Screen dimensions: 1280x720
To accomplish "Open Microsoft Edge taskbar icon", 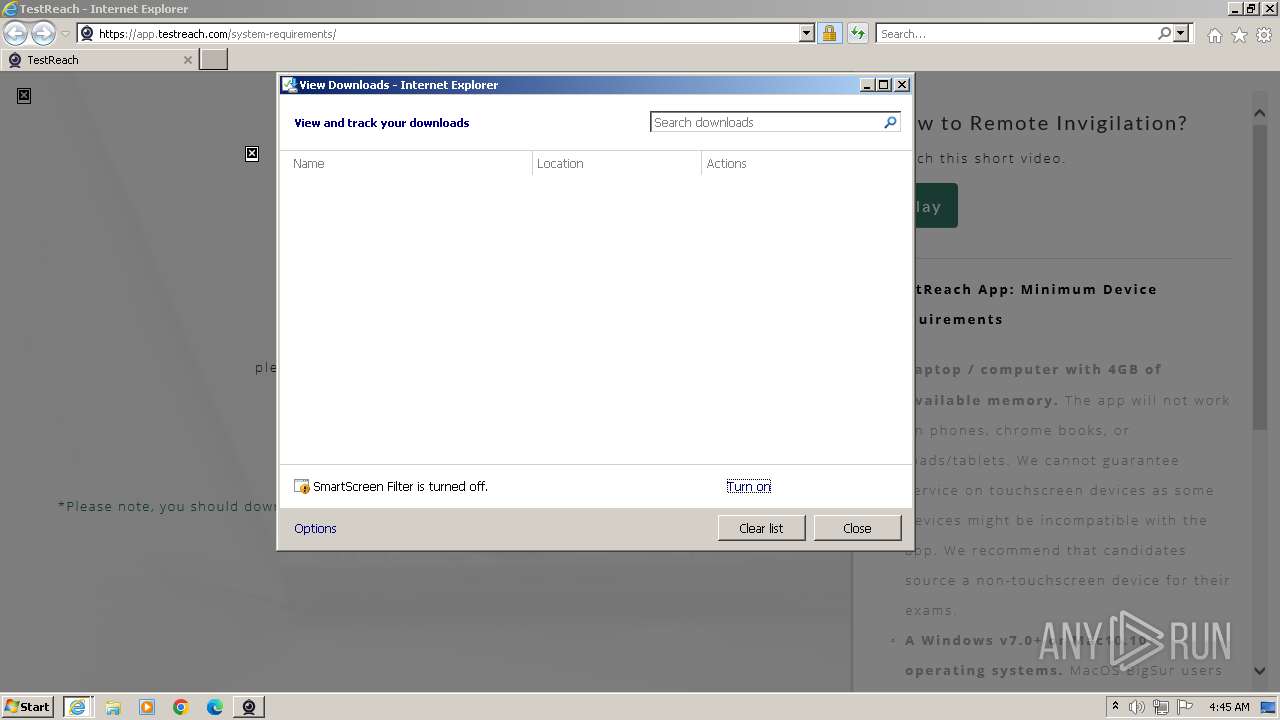I will 215,707.
